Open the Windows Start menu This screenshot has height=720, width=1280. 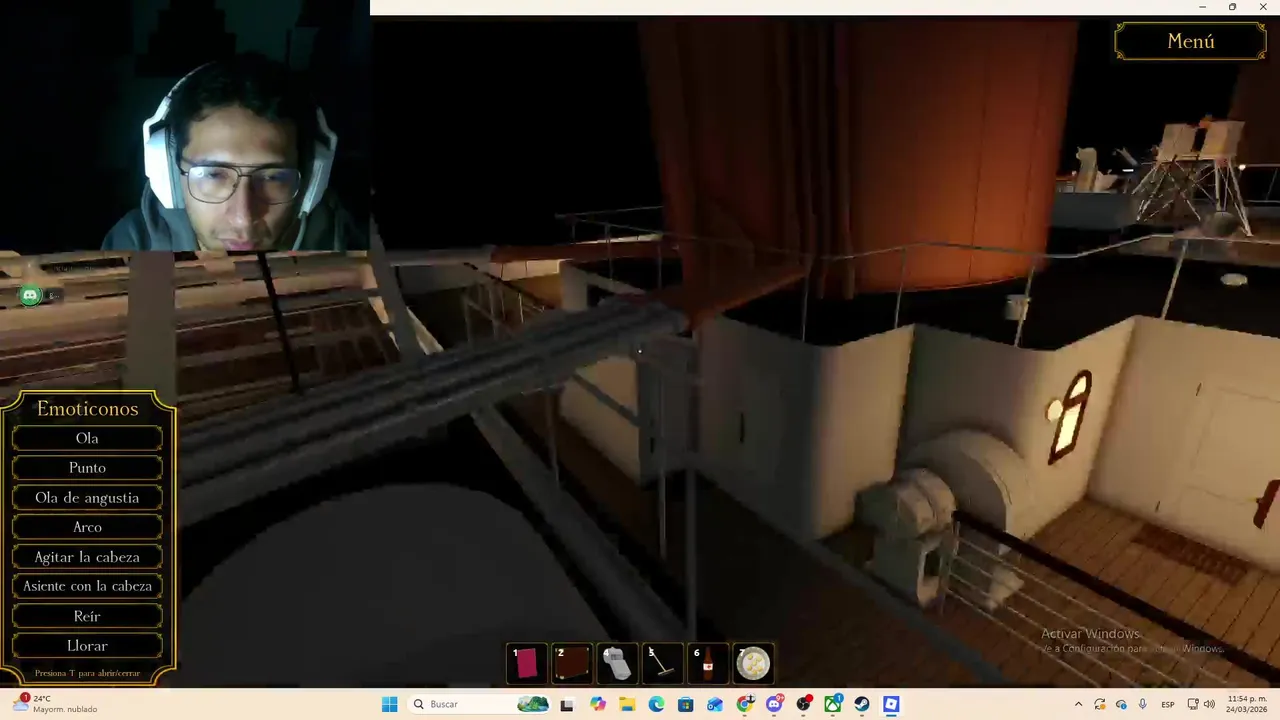389,704
